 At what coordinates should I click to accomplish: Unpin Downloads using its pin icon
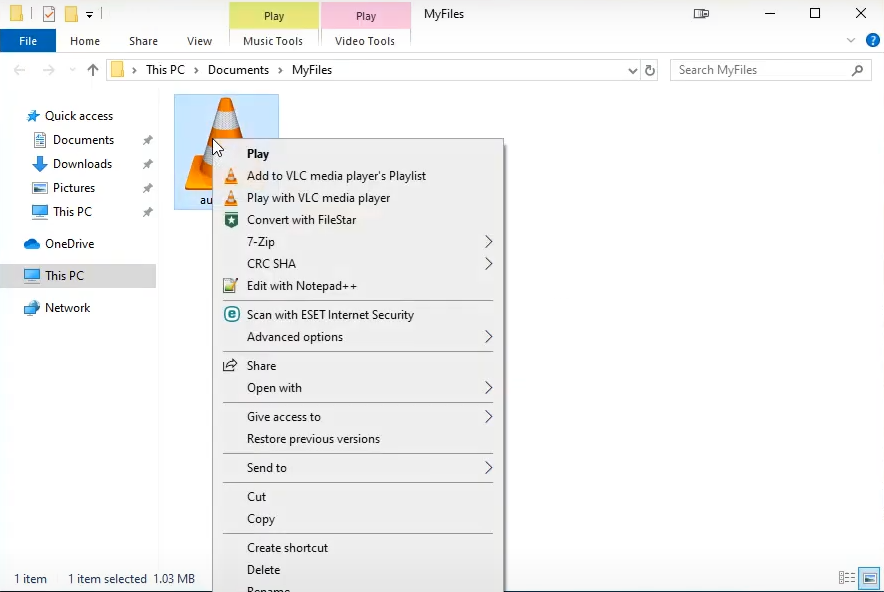point(148,164)
